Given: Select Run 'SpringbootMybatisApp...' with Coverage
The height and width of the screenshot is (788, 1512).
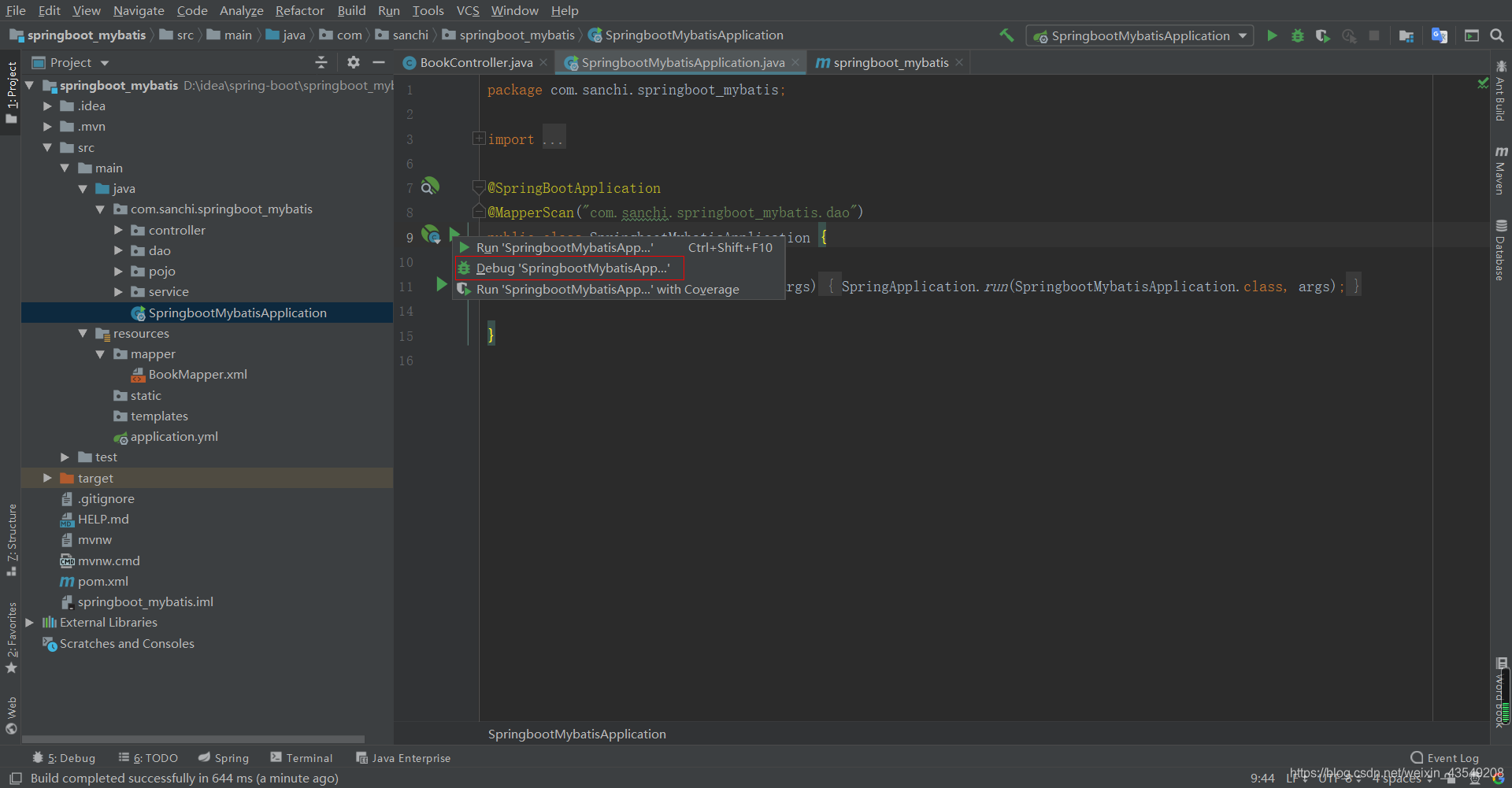Looking at the screenshot, I should 619,289.
